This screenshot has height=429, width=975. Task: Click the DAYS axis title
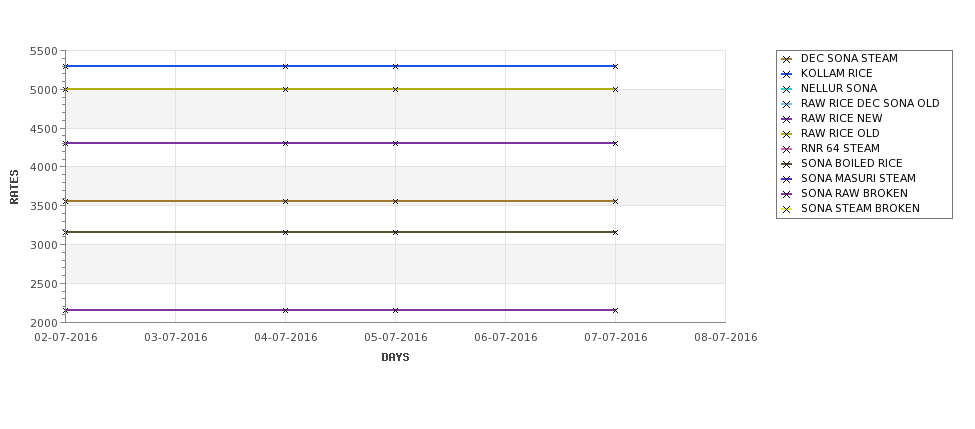tap(395, 357)
